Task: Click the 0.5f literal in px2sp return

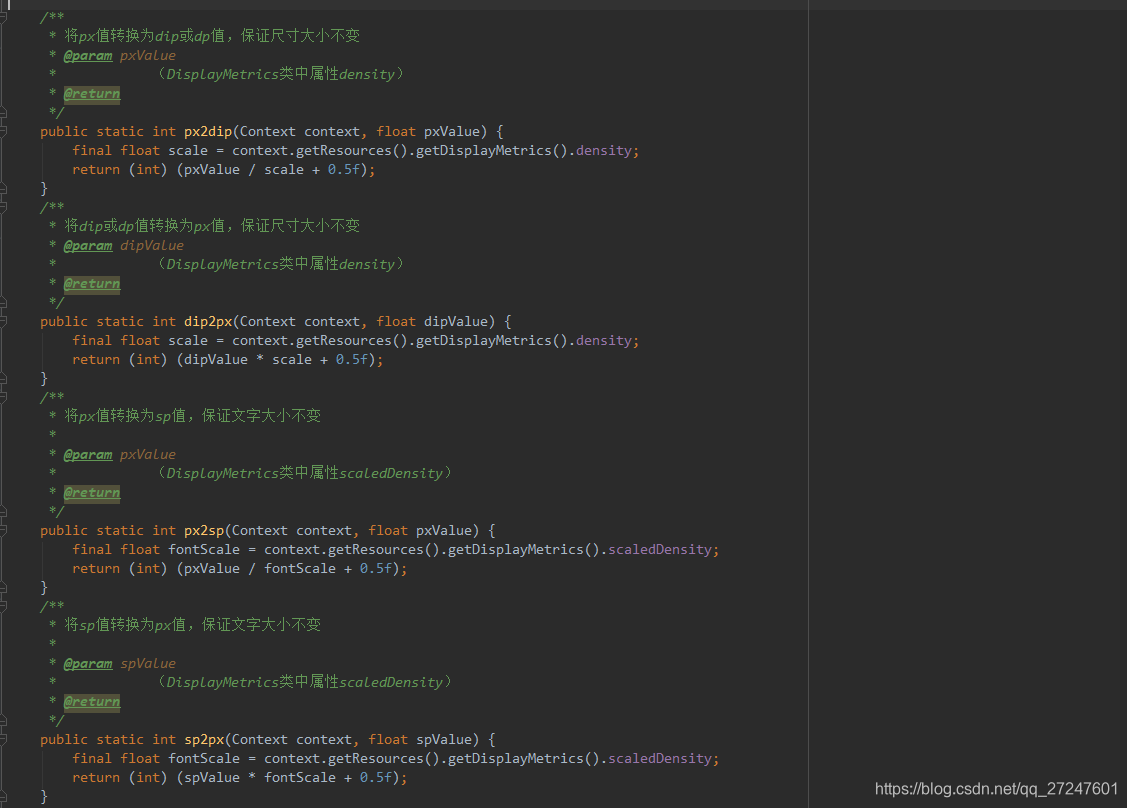Action: pos(376,569)
